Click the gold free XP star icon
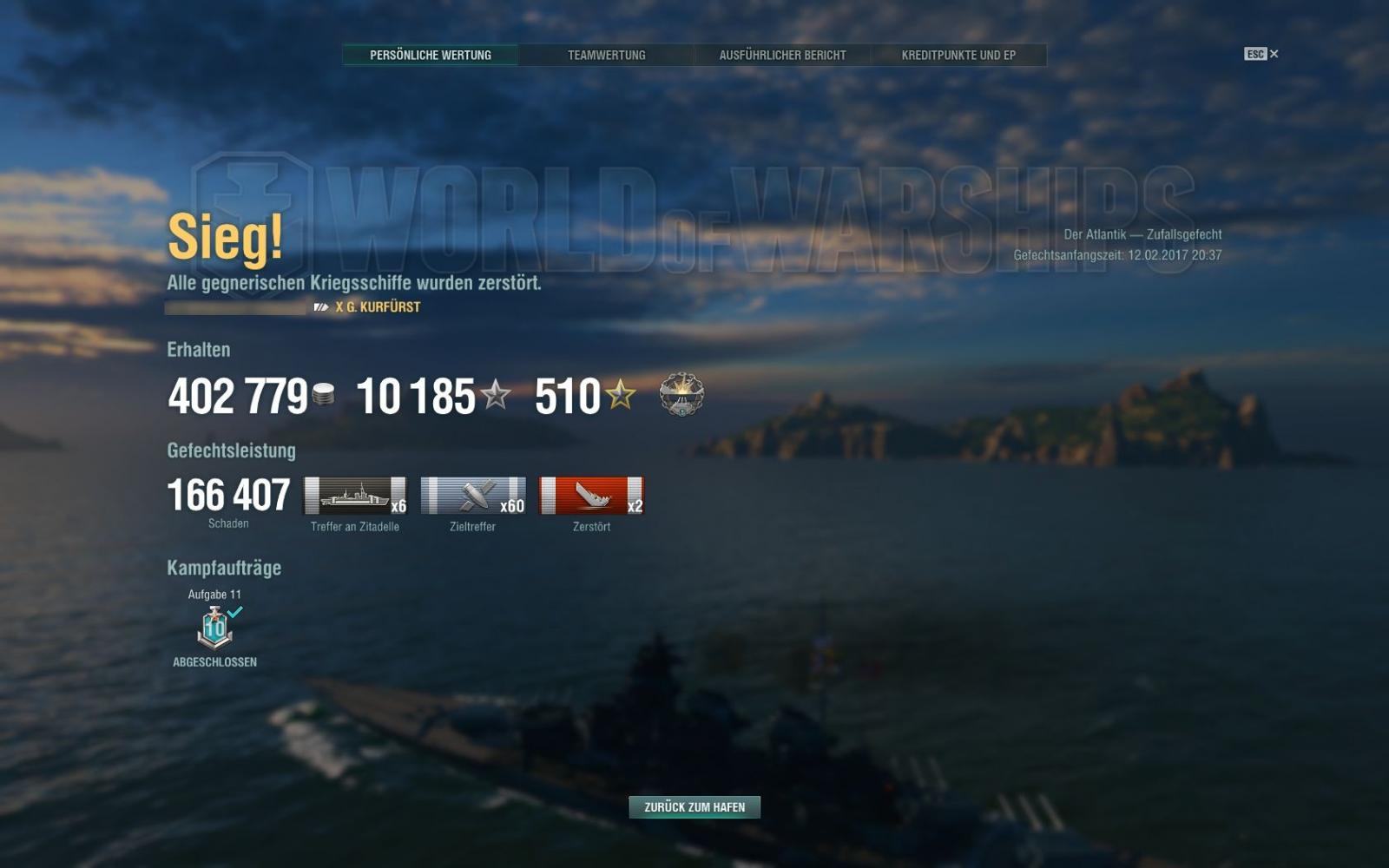This screenshot has width=1389, height=868. pos(620,395)
